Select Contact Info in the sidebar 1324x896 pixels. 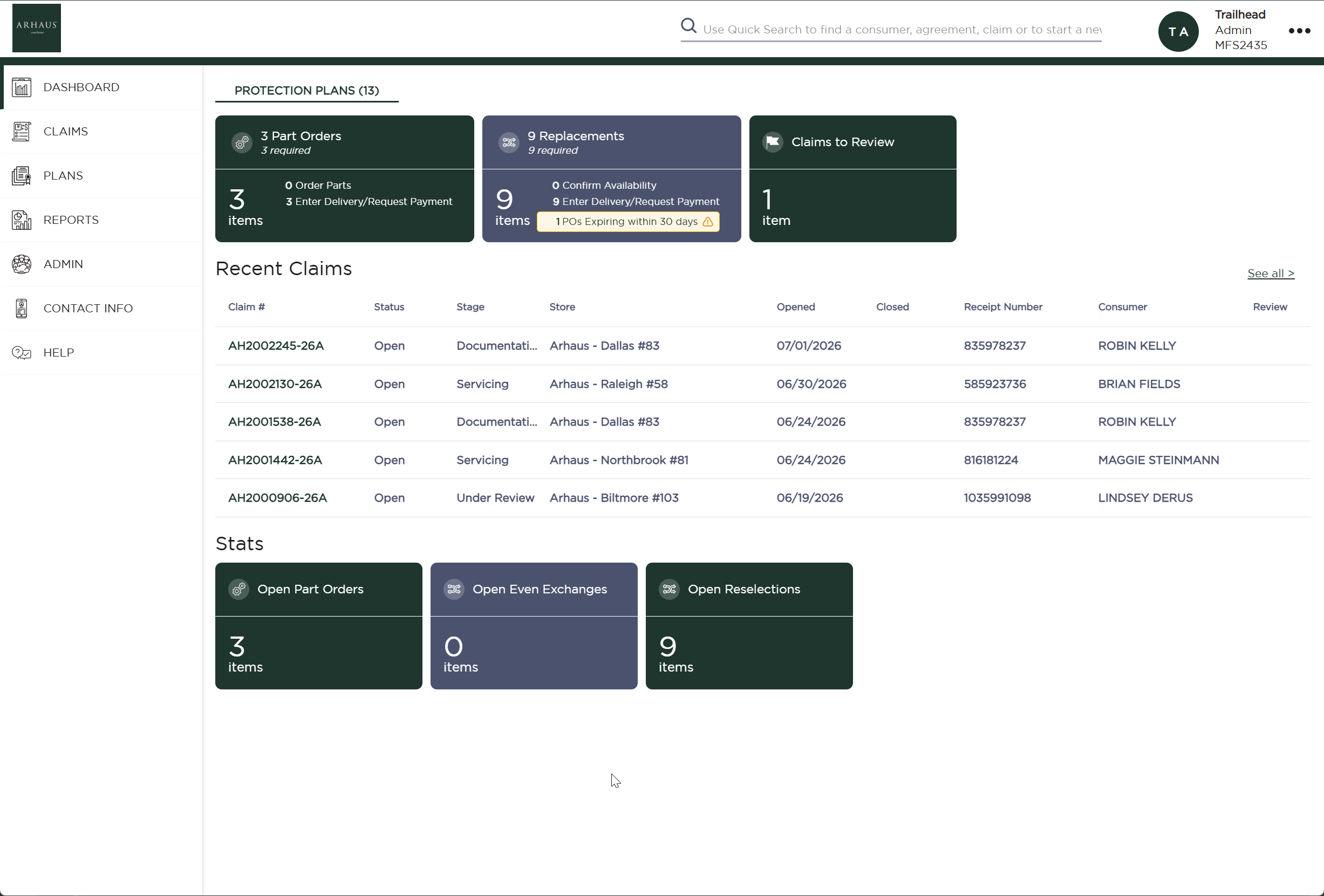[103, 309]
